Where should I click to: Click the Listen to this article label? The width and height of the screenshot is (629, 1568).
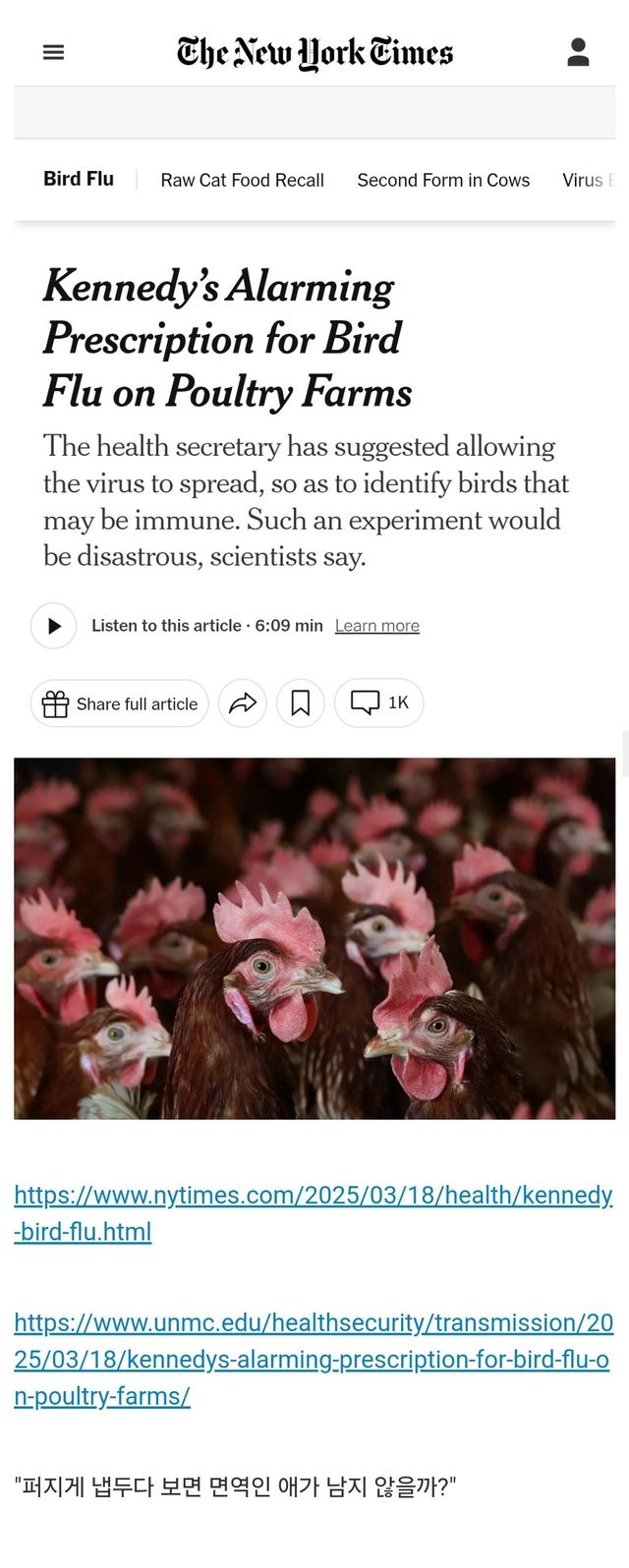pyautogui.click(x=166, y=626)
